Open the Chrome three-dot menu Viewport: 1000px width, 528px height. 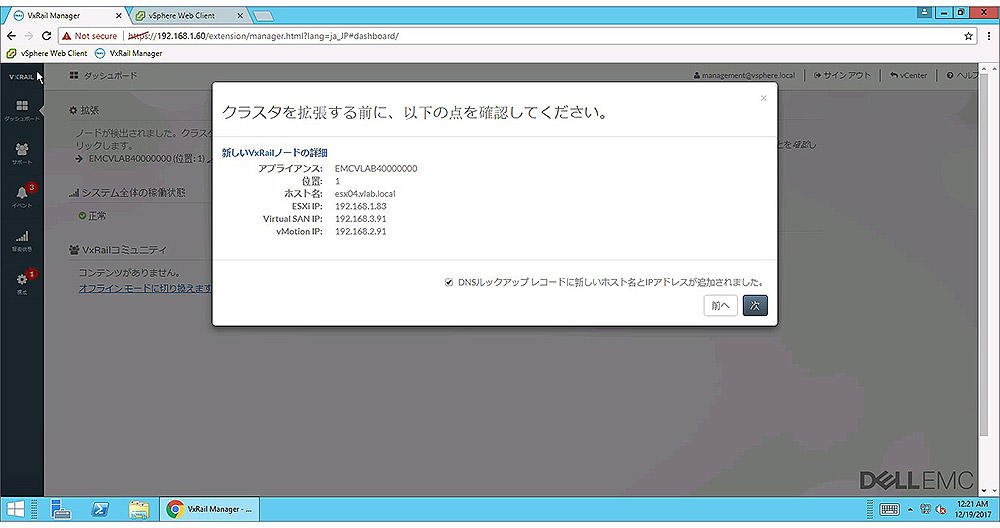[989, 36]
